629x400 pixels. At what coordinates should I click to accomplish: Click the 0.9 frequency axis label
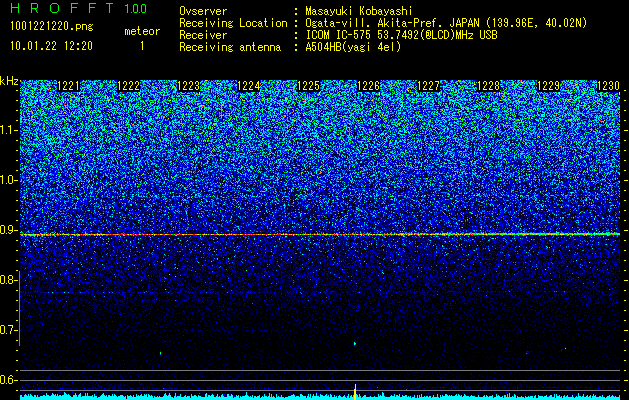[x=8, y=230]
